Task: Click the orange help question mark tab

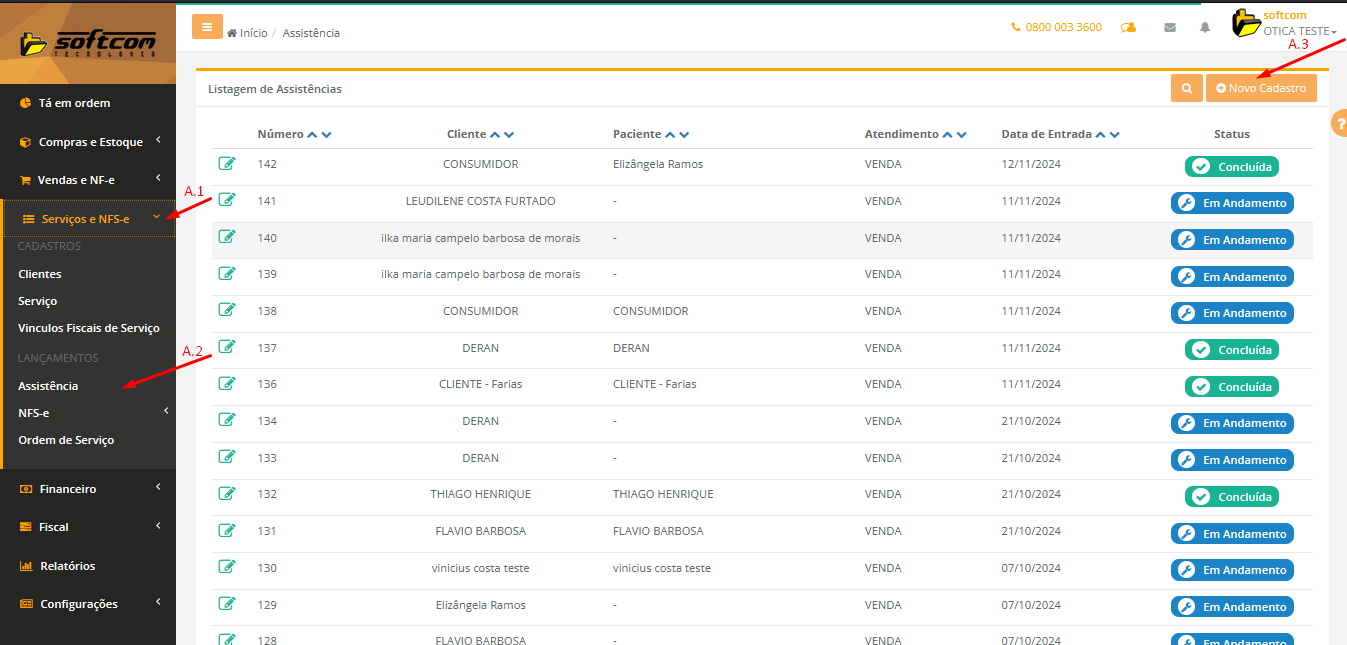Action: (x=1340, y=123)
